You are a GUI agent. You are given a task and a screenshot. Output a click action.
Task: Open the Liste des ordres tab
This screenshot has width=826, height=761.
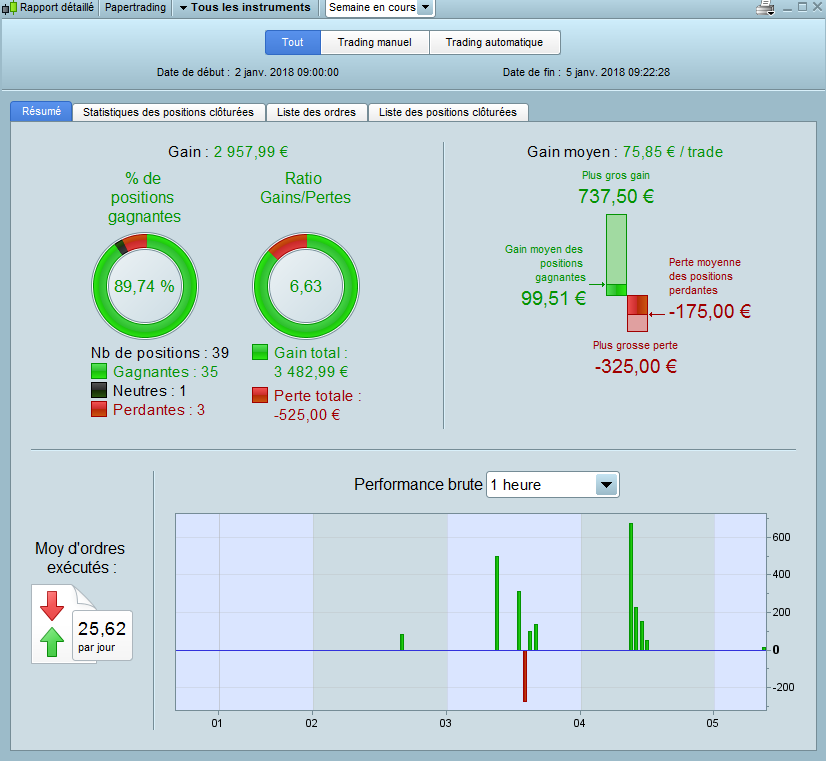(x=317, y=112)
